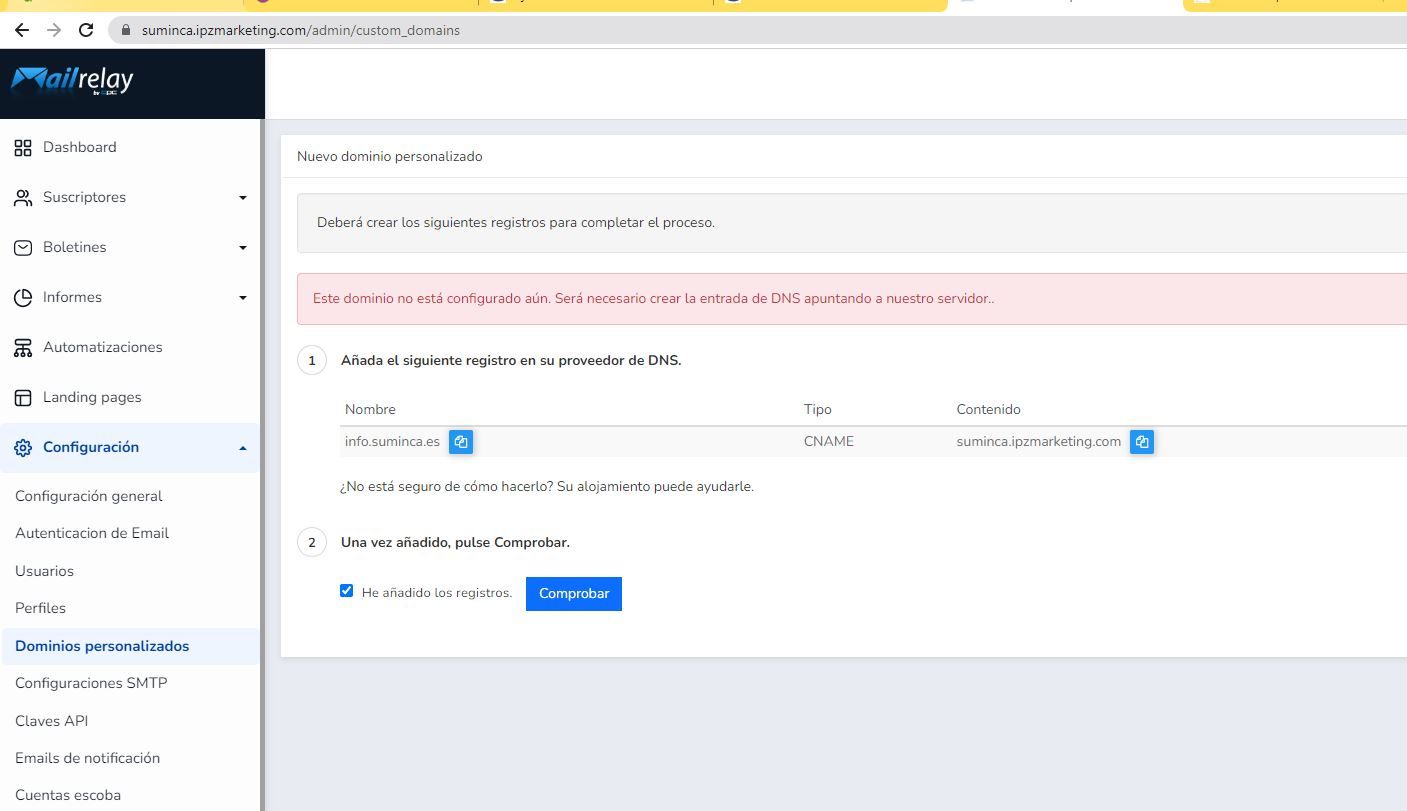Click the padlock site info icon
This screenshot has height=811, width=1407.
(x=126, y=30)
